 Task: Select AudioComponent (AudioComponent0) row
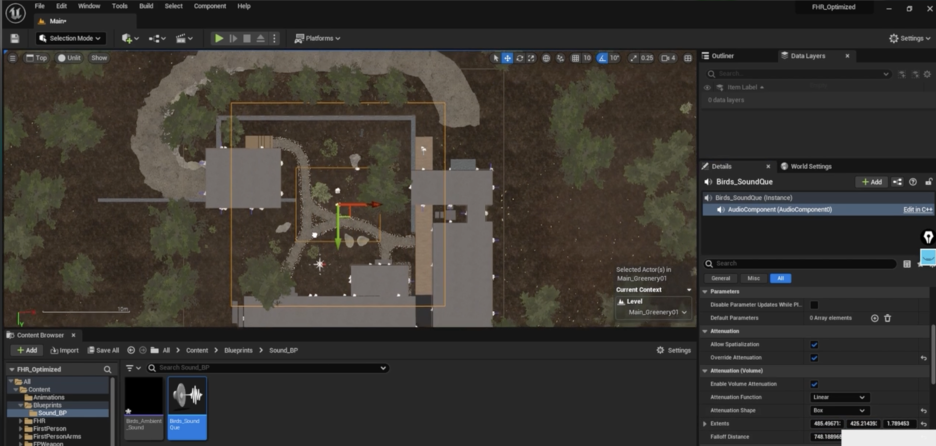pyautogui.click(x=818, y=210)
